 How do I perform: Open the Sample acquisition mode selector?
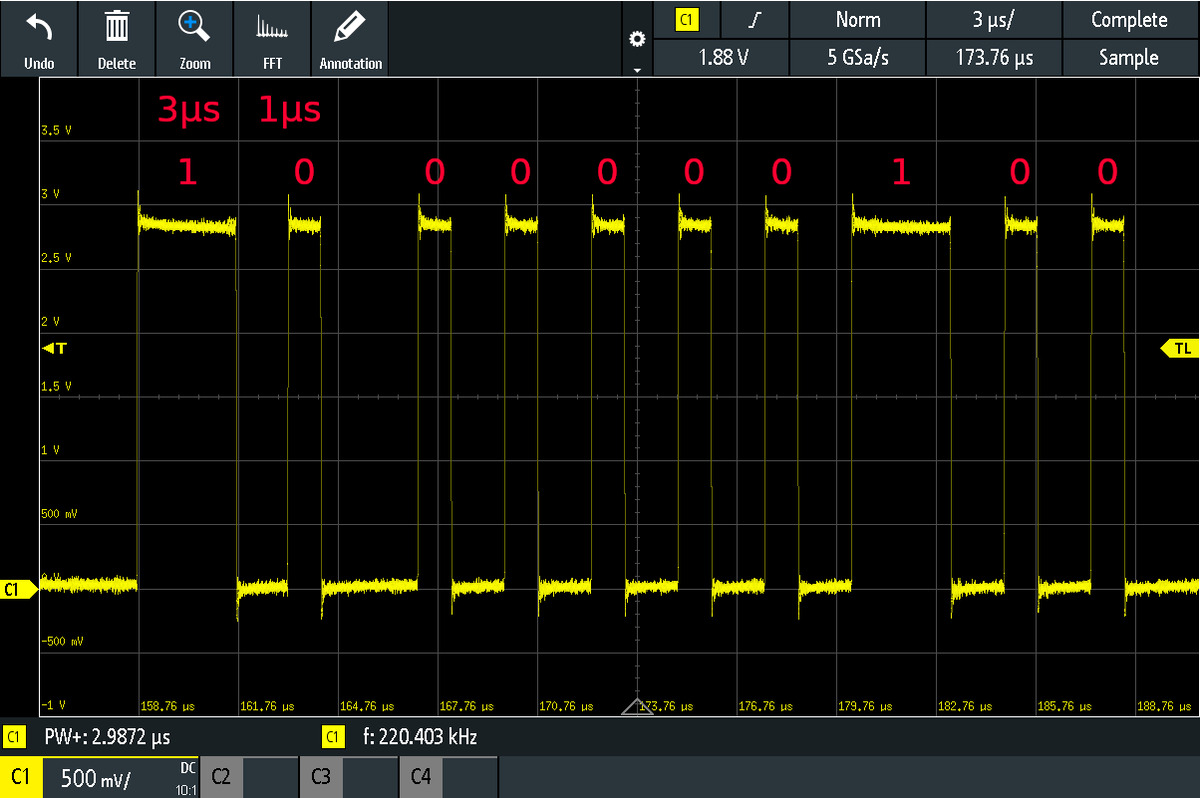click(1128, 58)
